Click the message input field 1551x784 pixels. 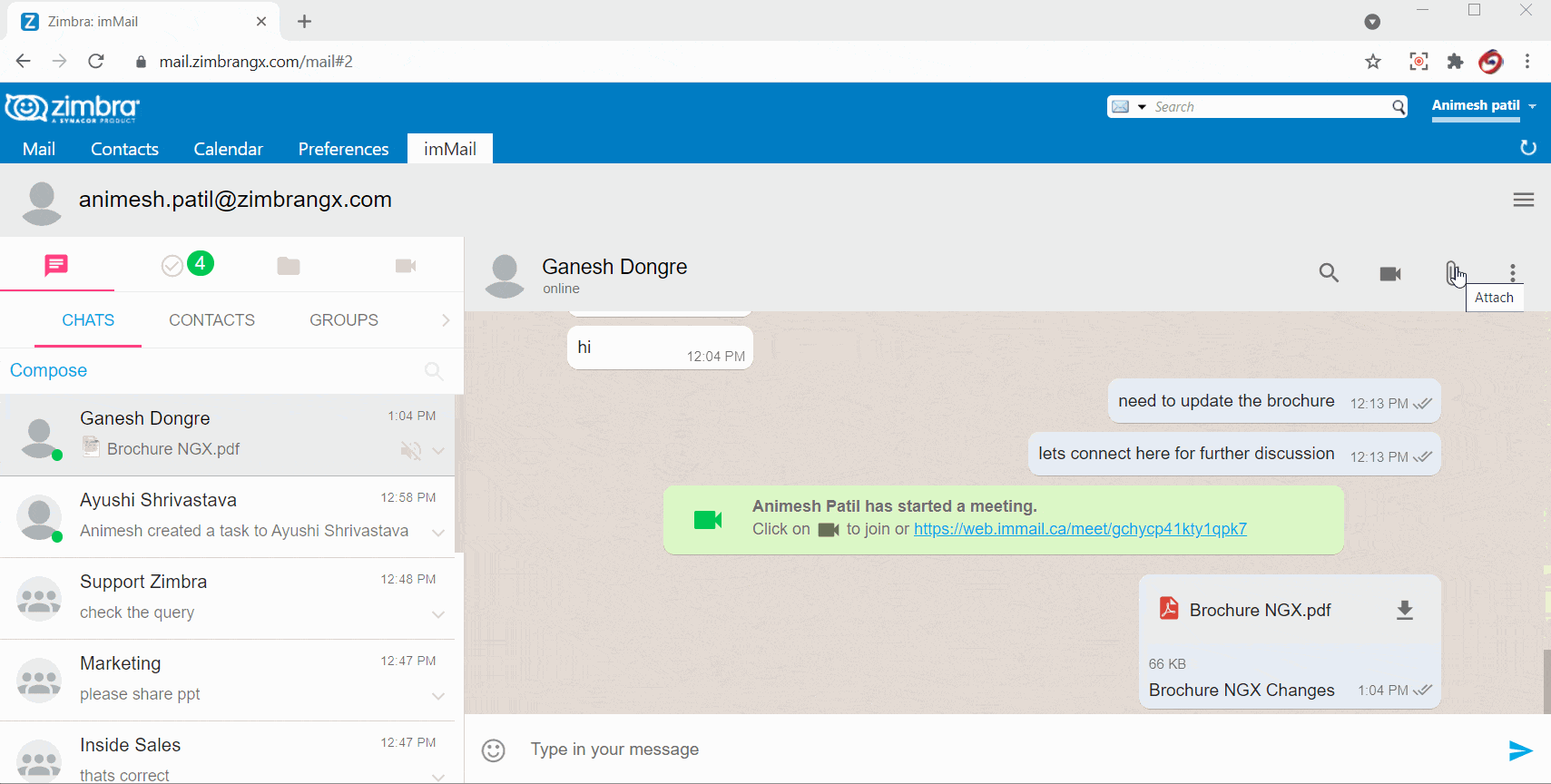click(x=998, y=750)
